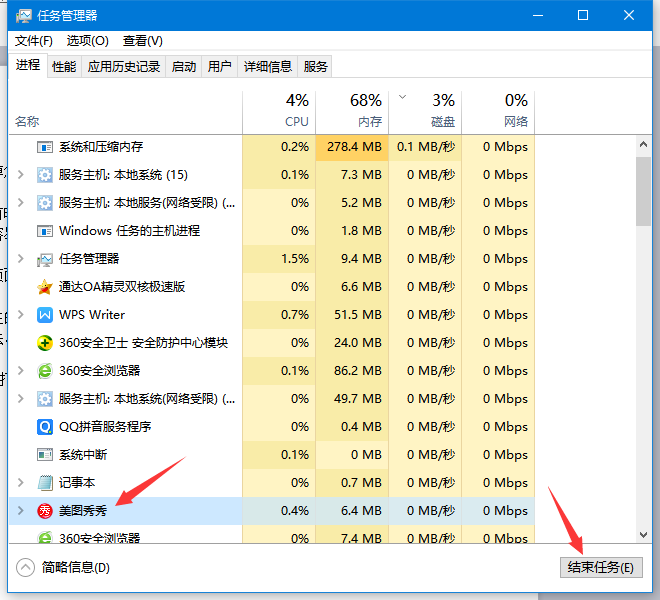Viewport: 660px width, 600px height.
Task: Open the 文件(F) menu
Action: tap(34, 41)
